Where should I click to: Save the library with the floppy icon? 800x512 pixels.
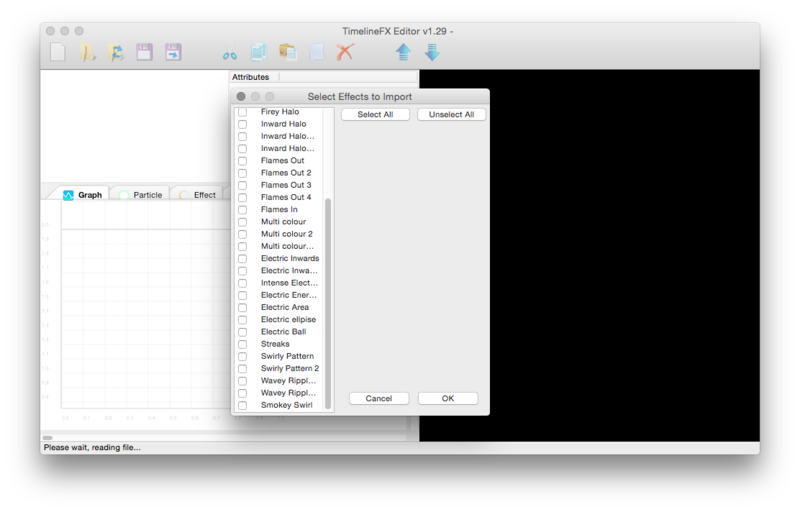tap(144, 52)
